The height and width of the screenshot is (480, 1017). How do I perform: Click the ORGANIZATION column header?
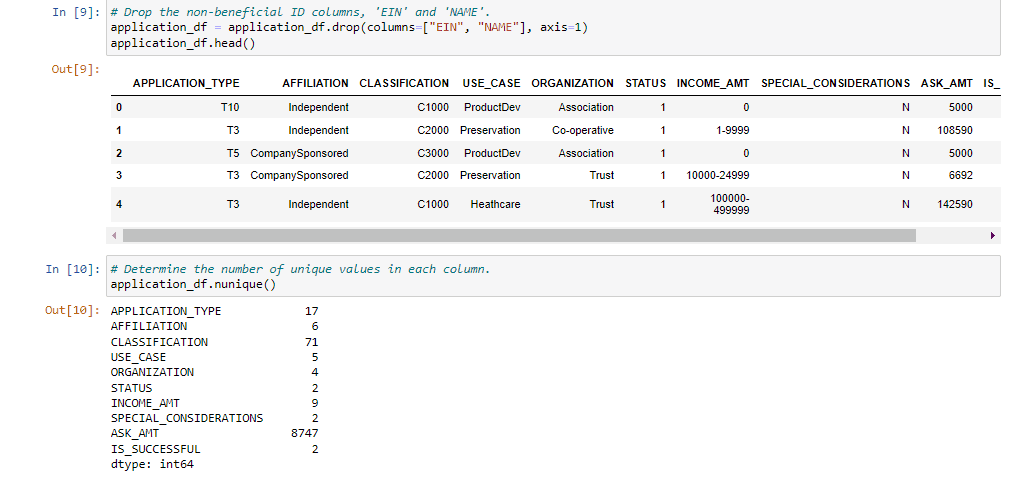point(572,83)
